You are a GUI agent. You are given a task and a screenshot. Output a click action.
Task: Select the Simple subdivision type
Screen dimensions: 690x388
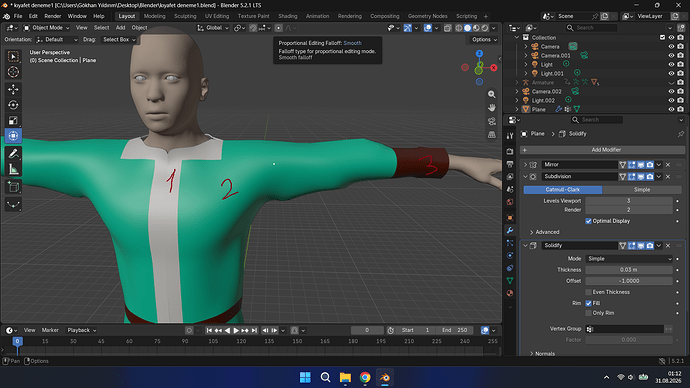coord(642,190)
